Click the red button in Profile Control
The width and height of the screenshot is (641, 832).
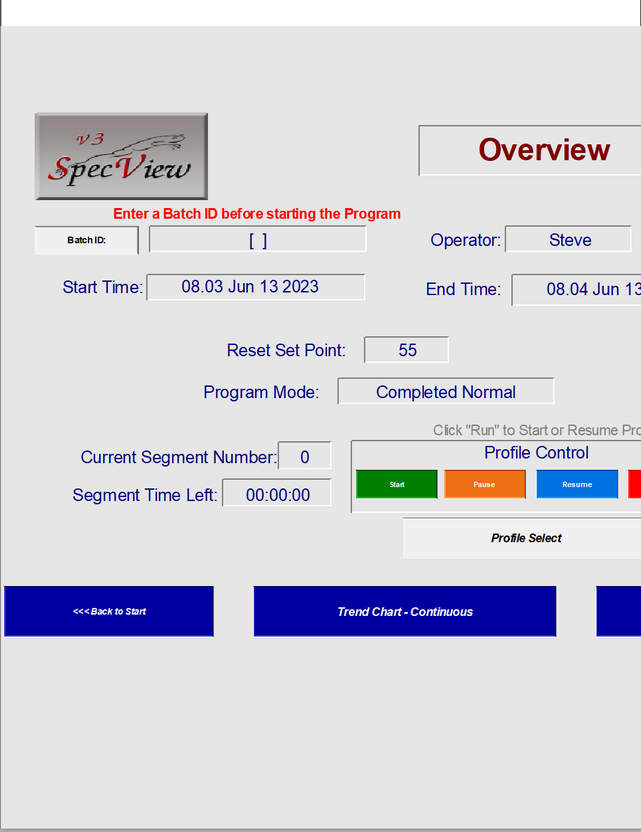tap(634, 484)
